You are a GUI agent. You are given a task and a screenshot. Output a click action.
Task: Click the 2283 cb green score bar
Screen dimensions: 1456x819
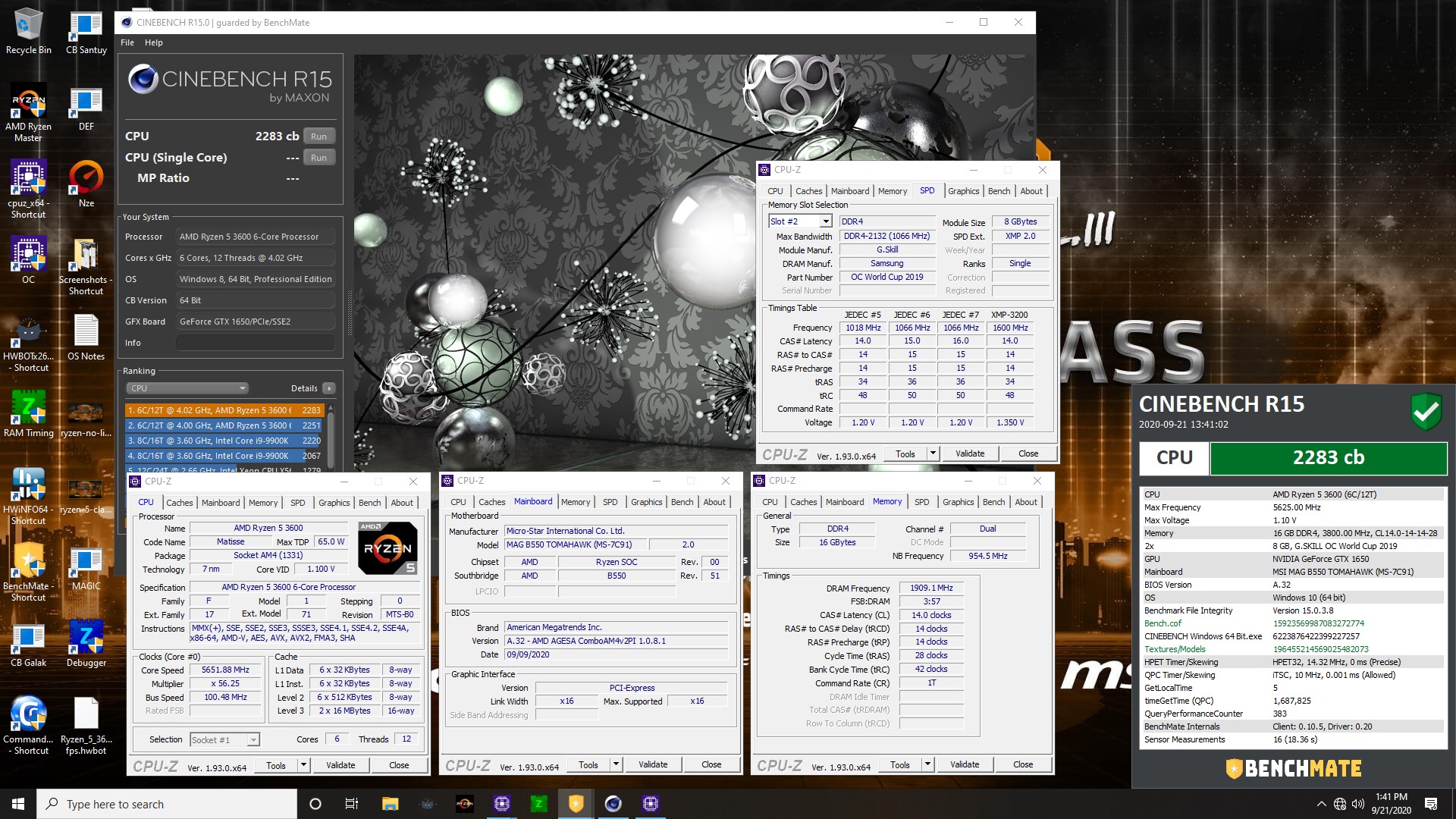1329,458
